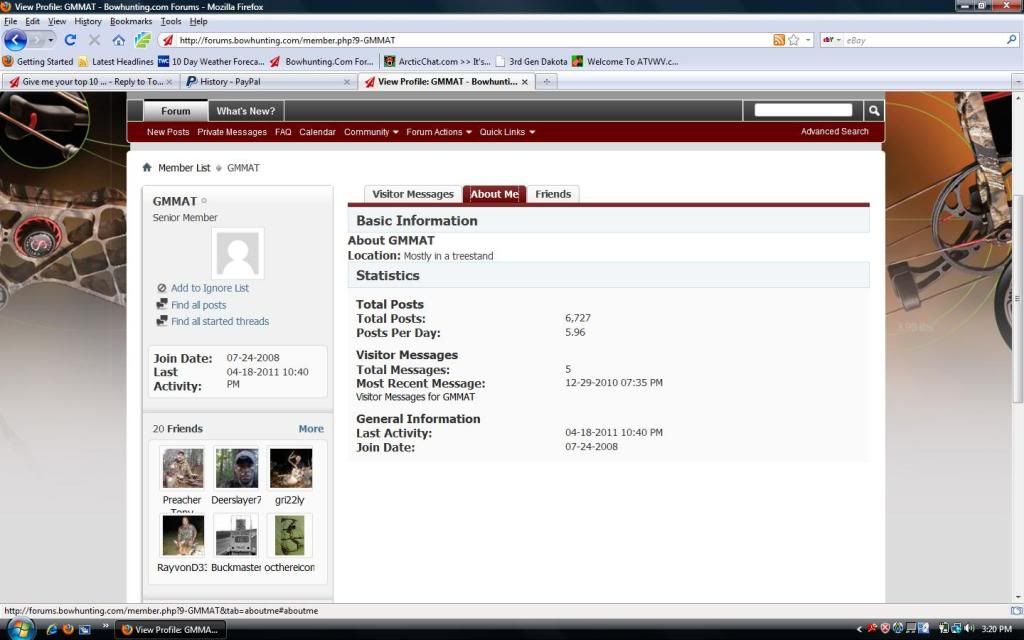This screenshot has width=1024, height=640.
Task: Open the Friends profile tab
Action: (553, 194)
